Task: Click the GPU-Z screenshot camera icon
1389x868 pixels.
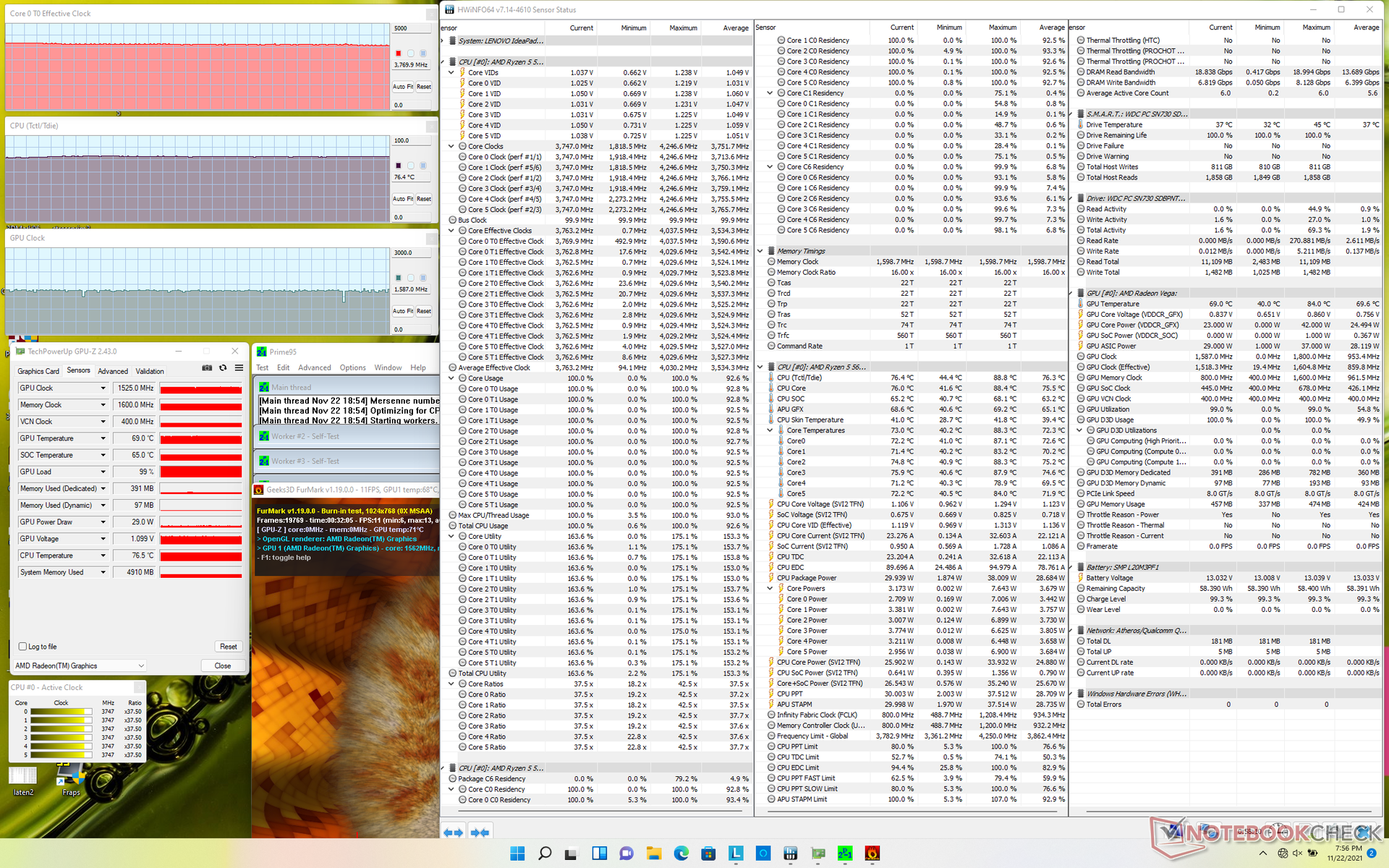Action: click(207, 368)
